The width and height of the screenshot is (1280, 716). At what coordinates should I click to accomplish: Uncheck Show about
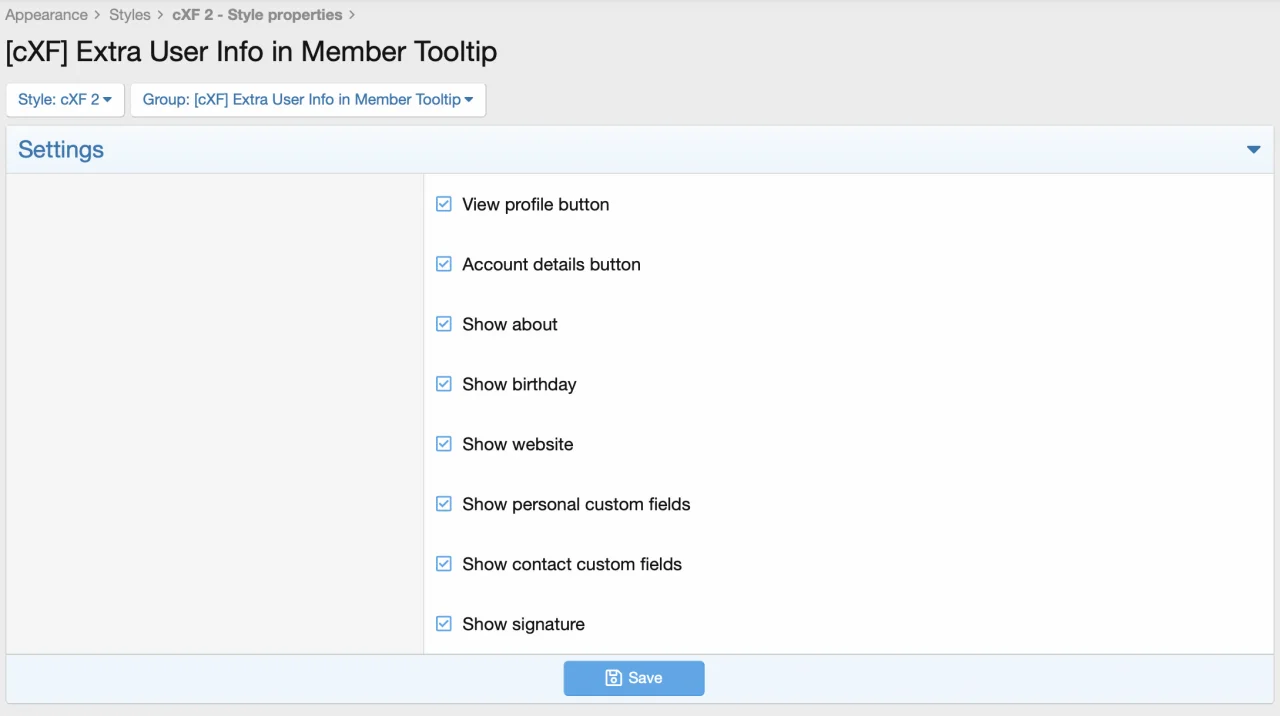pyautogui.click(x=443, y=324)
